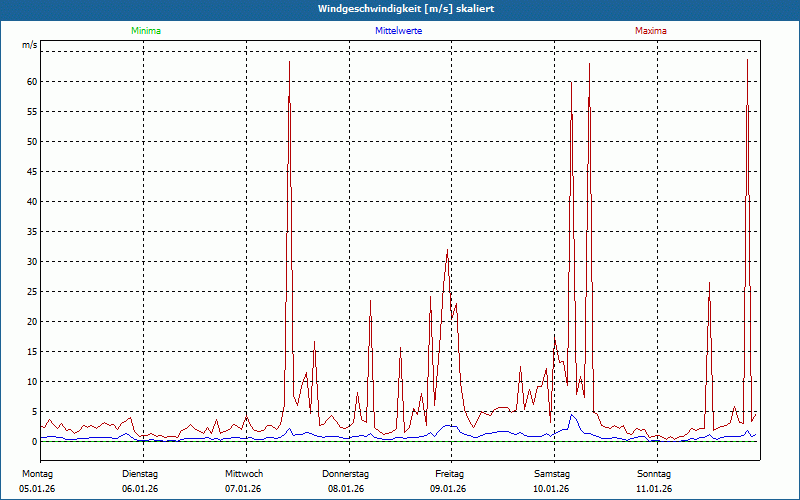
Task: Click the m/s unit label
Action: click(x=29, y=46)
